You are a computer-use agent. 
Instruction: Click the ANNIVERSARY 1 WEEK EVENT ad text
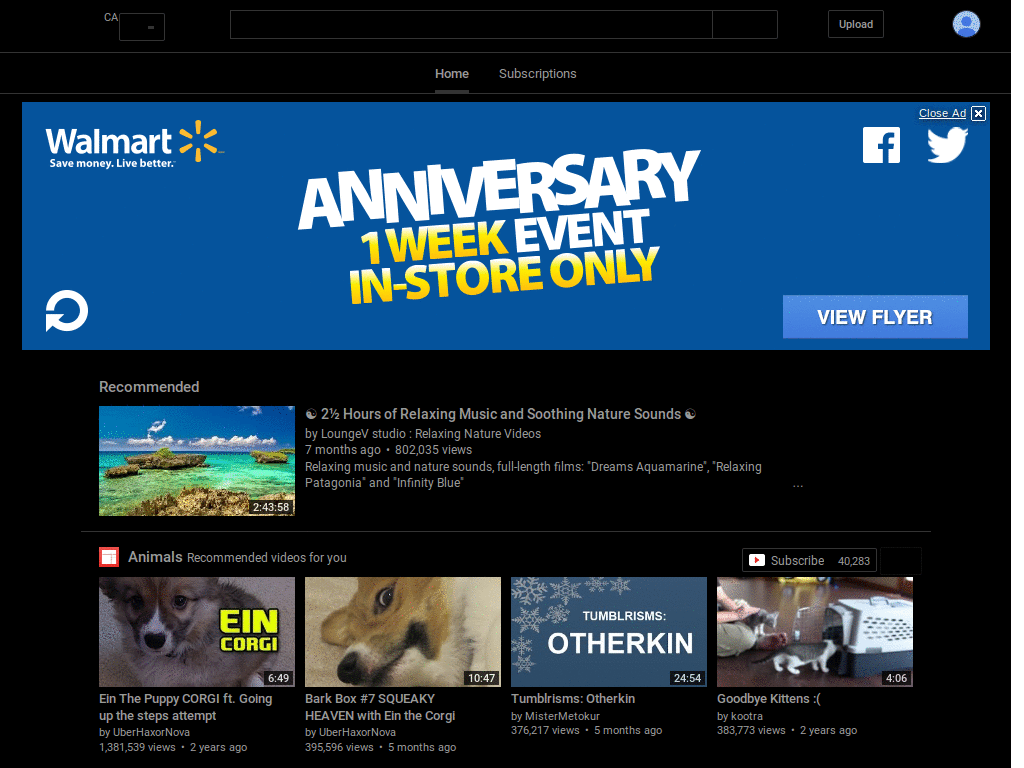coord(500,227)
